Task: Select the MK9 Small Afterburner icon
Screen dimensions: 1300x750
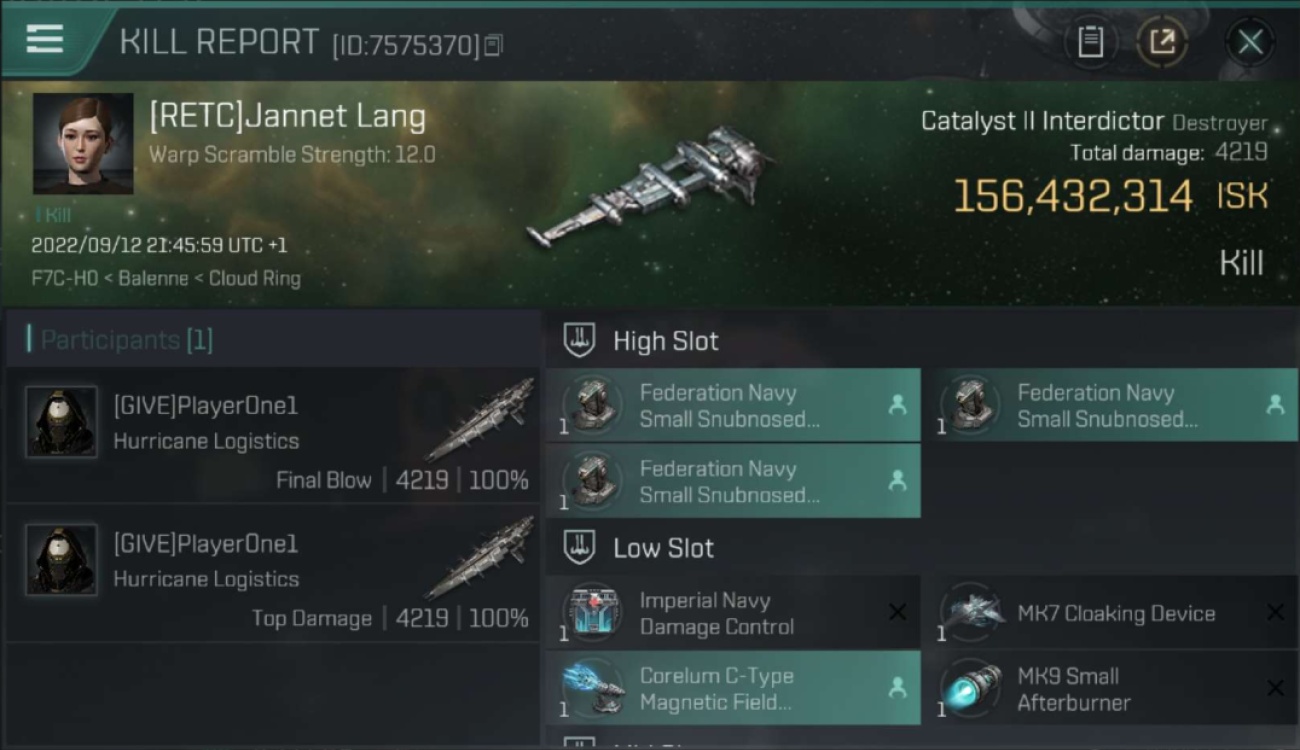Action: pos(970,688)
